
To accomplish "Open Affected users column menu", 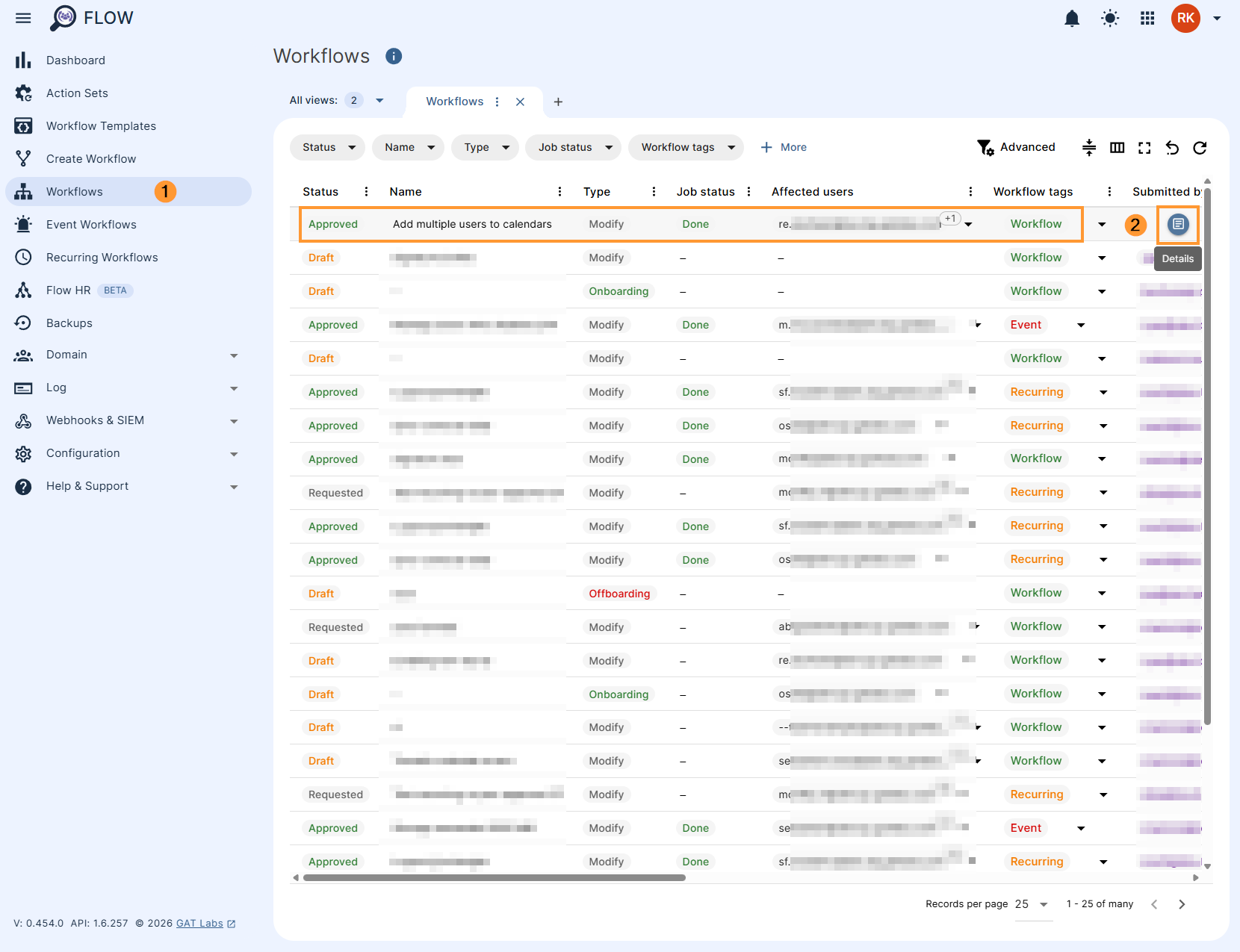I will tap(970, 192).
